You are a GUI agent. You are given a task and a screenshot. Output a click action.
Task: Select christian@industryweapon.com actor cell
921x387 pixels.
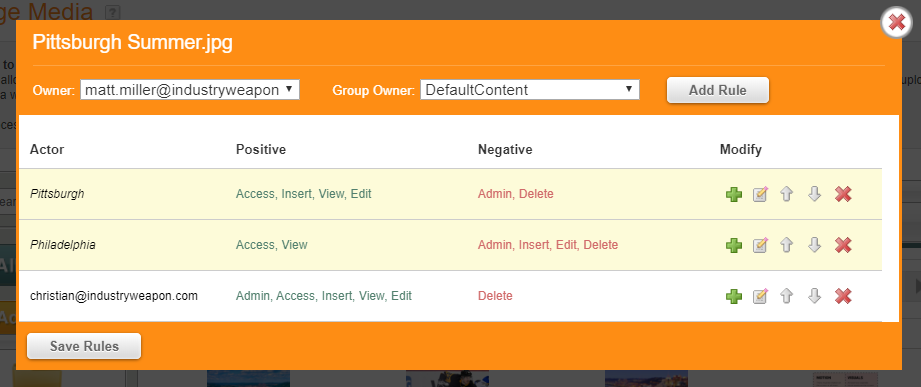[x=114, y=296]
